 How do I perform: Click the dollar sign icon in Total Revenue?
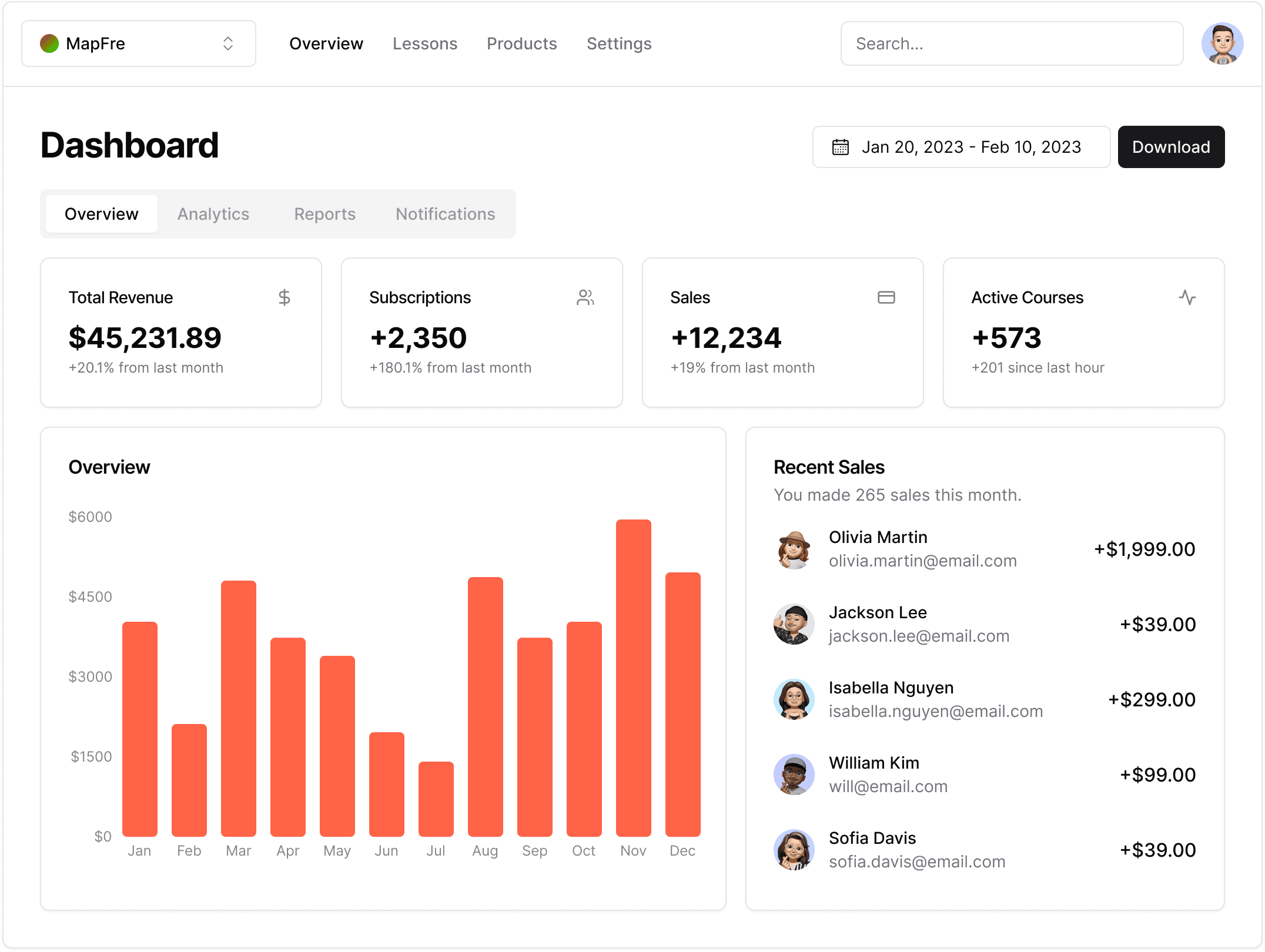[285, 297]
